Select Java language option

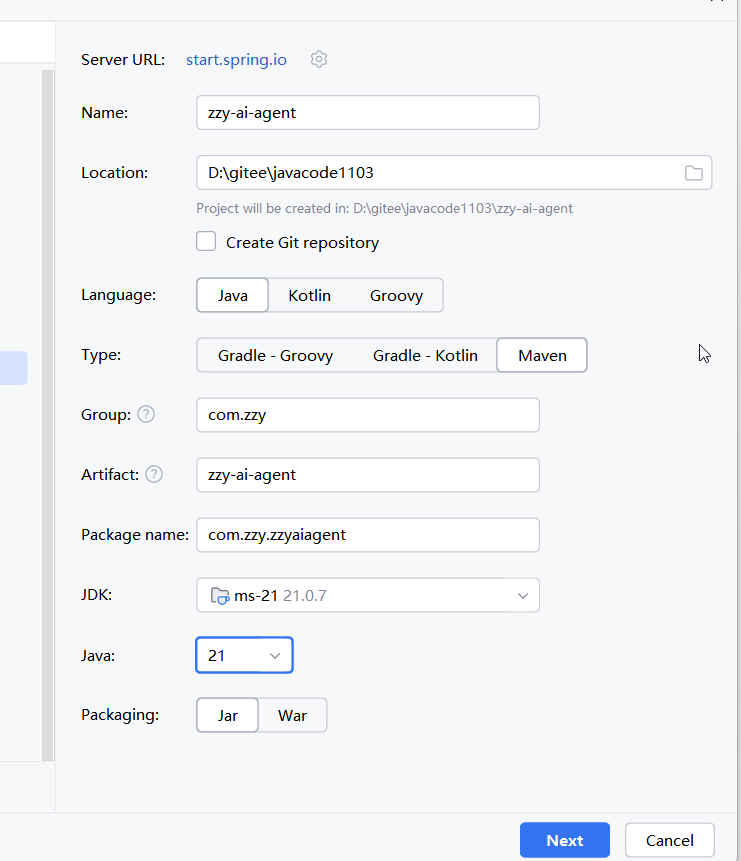[x=232, y=295]
